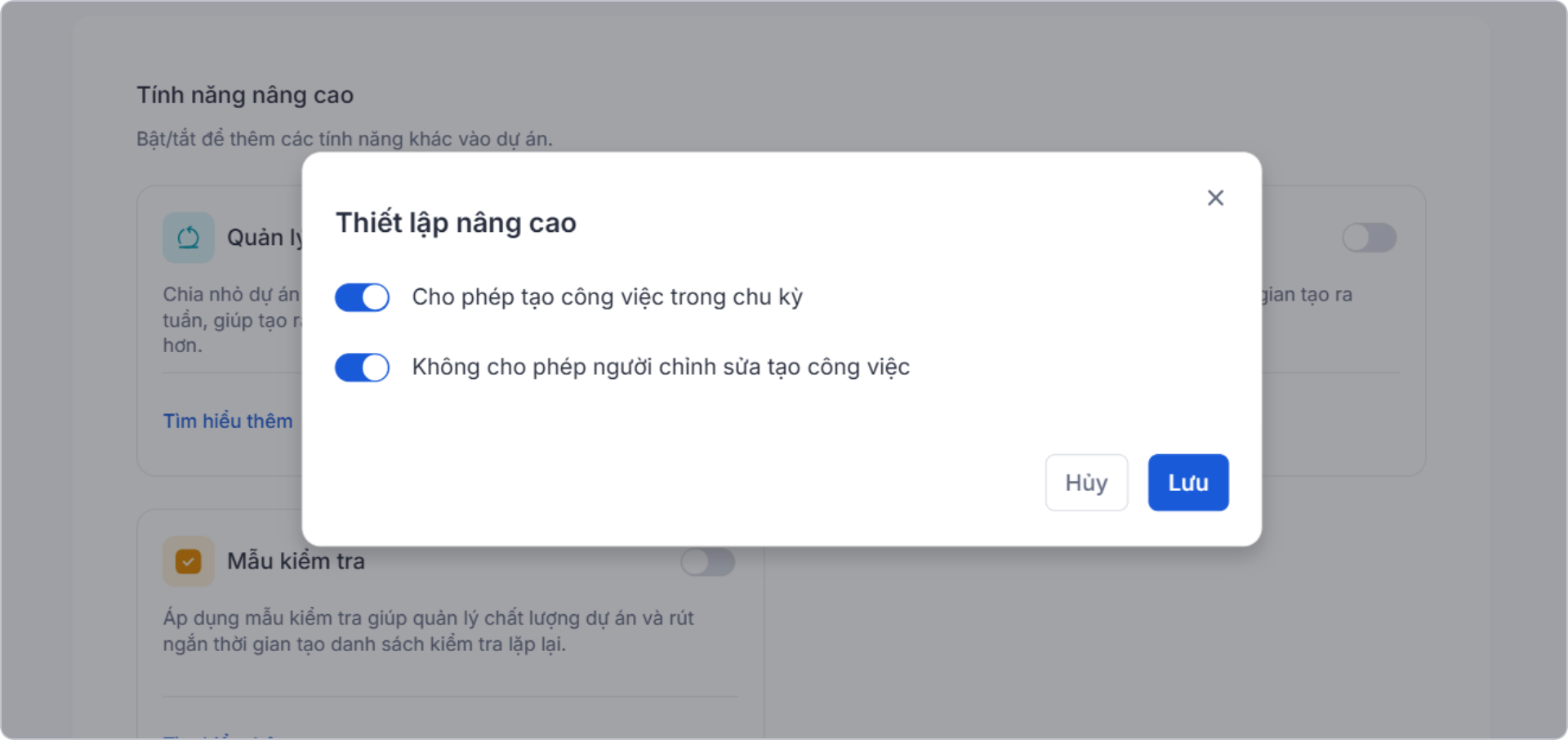Turn off 'Không cho phép người chỉnh sửa tạo công việc'
1568x740 pixels.
[x=362, y=368]
